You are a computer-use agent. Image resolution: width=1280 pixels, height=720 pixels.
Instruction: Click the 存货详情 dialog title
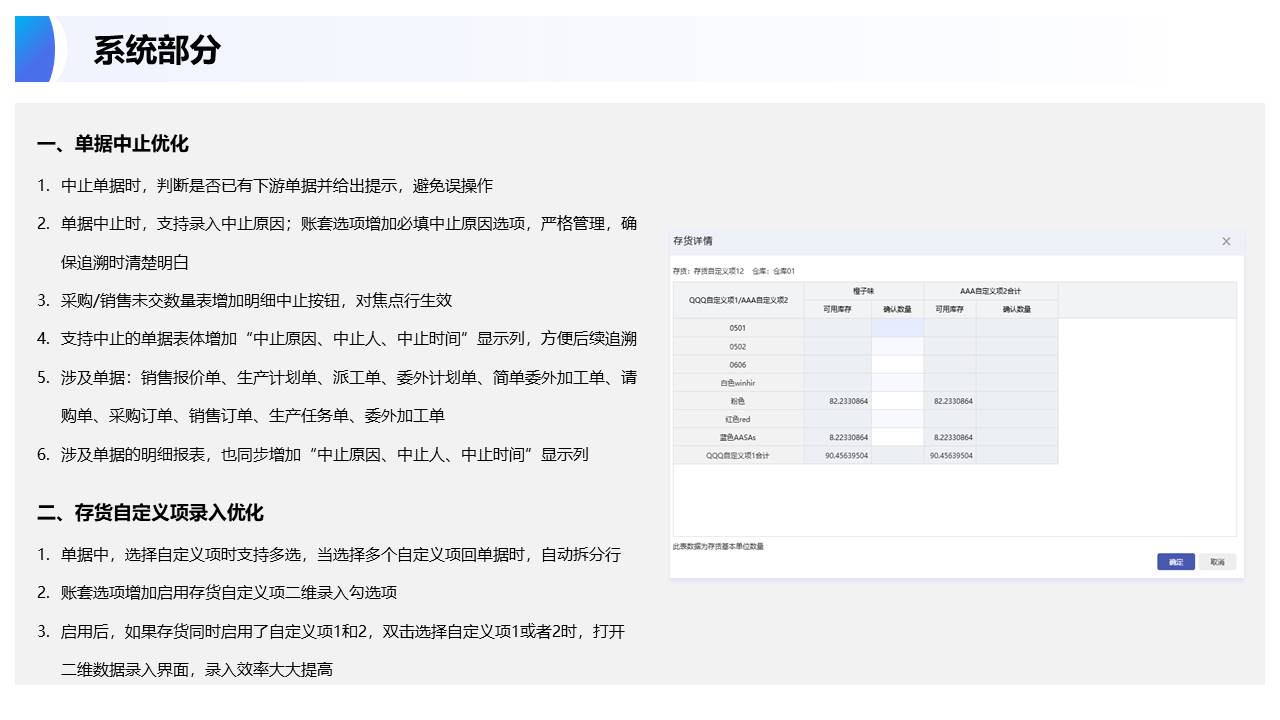(x=693, y=241)
